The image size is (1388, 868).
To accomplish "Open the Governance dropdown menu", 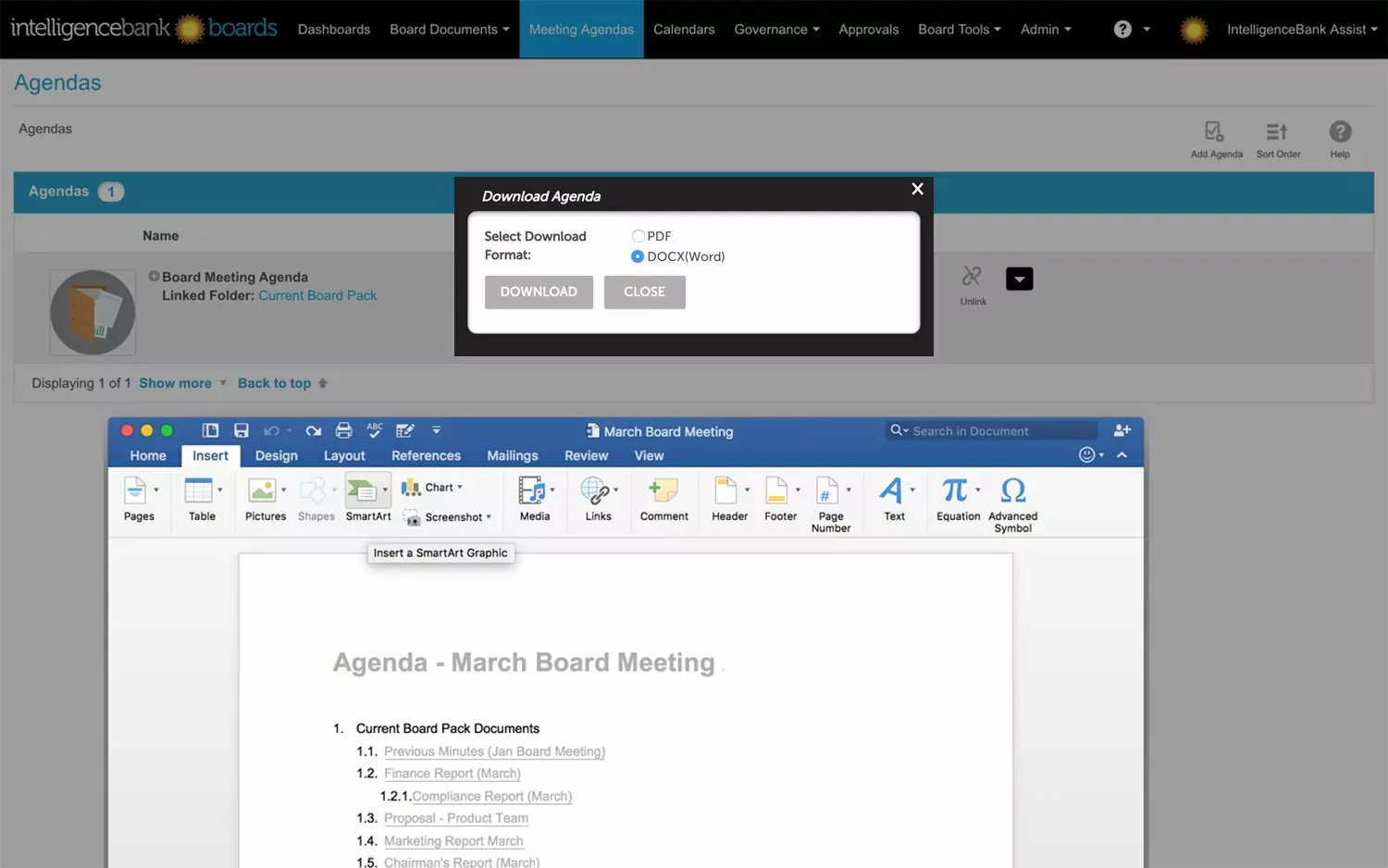I will [777, 30].
